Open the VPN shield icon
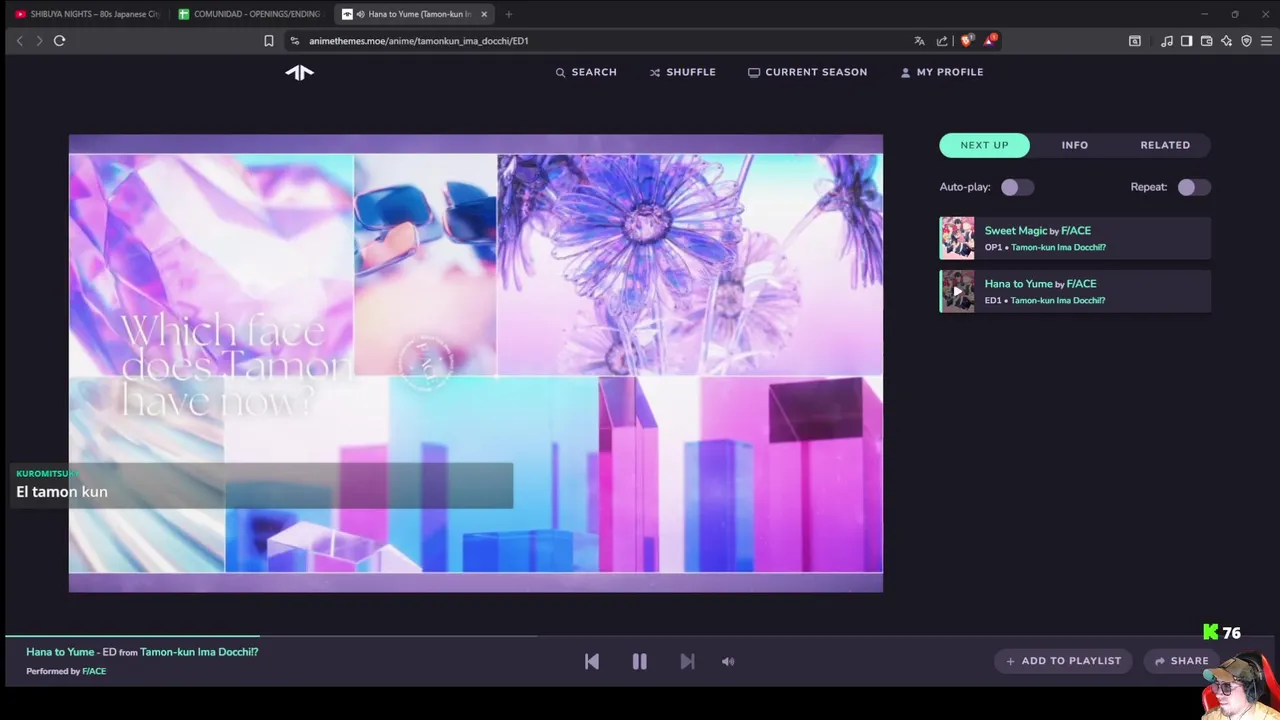The height and width of the screenshot is (720, 1280). pos(1246,41)
